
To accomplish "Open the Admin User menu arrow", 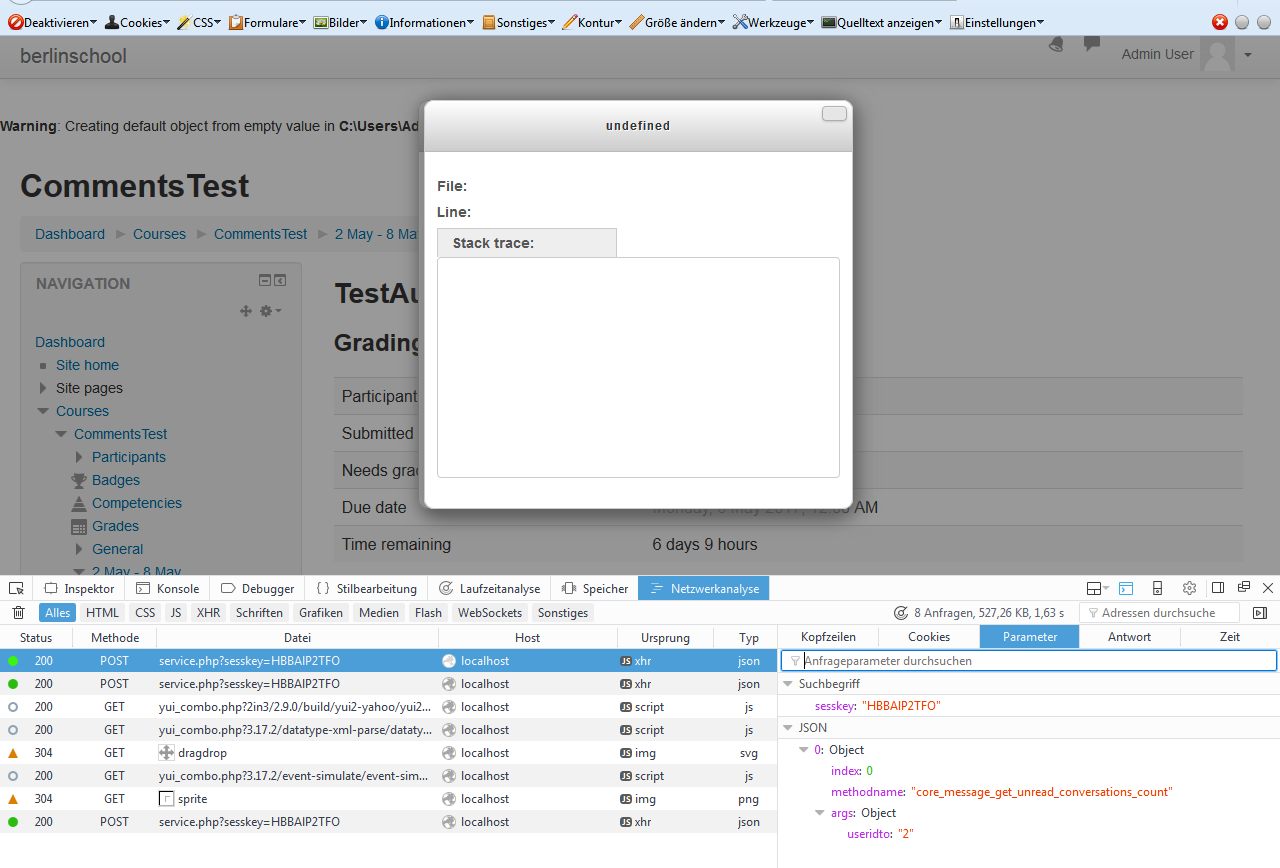I will [1248, 55].
